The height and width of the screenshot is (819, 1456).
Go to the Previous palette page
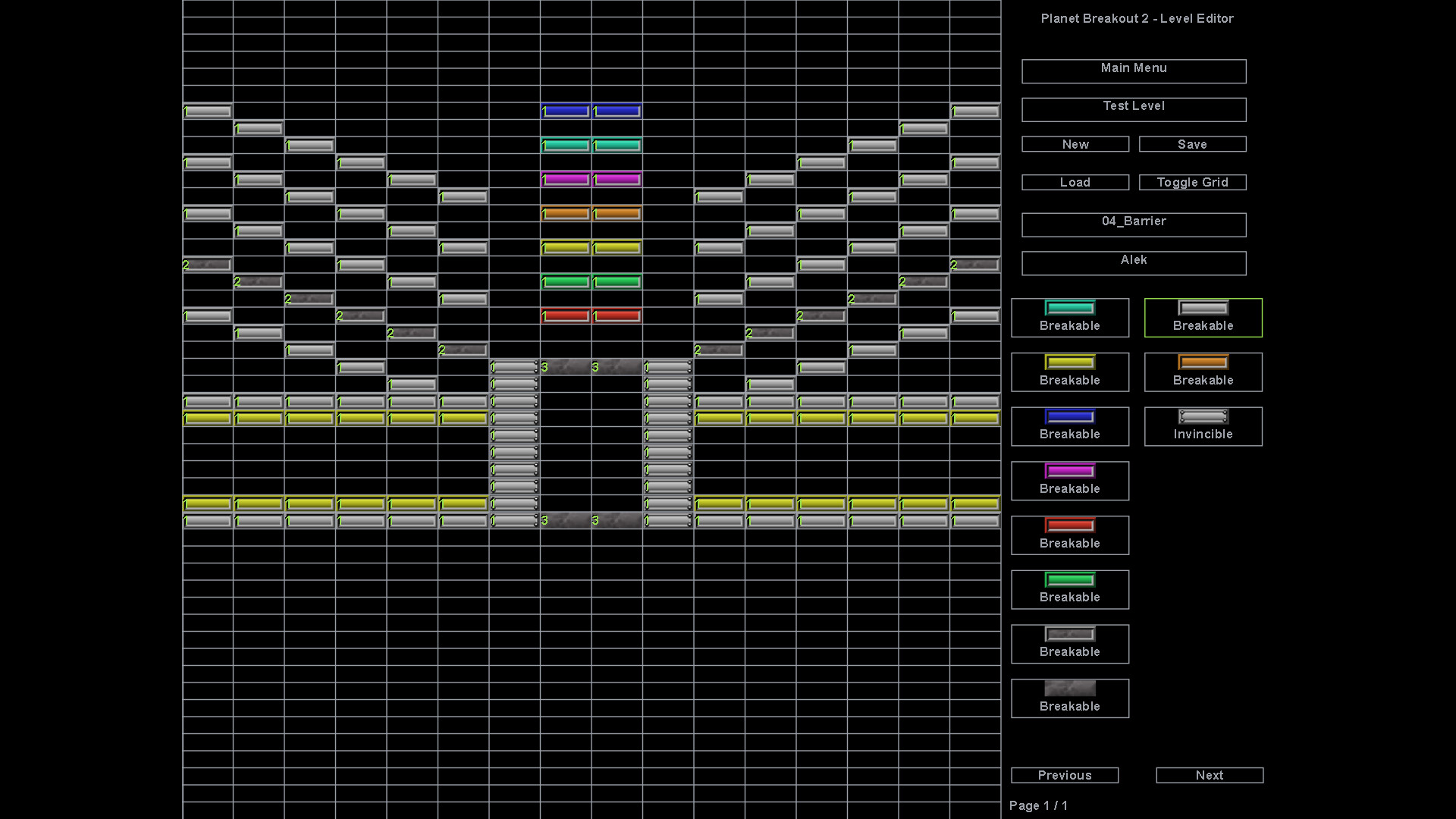pos(1064,775)
